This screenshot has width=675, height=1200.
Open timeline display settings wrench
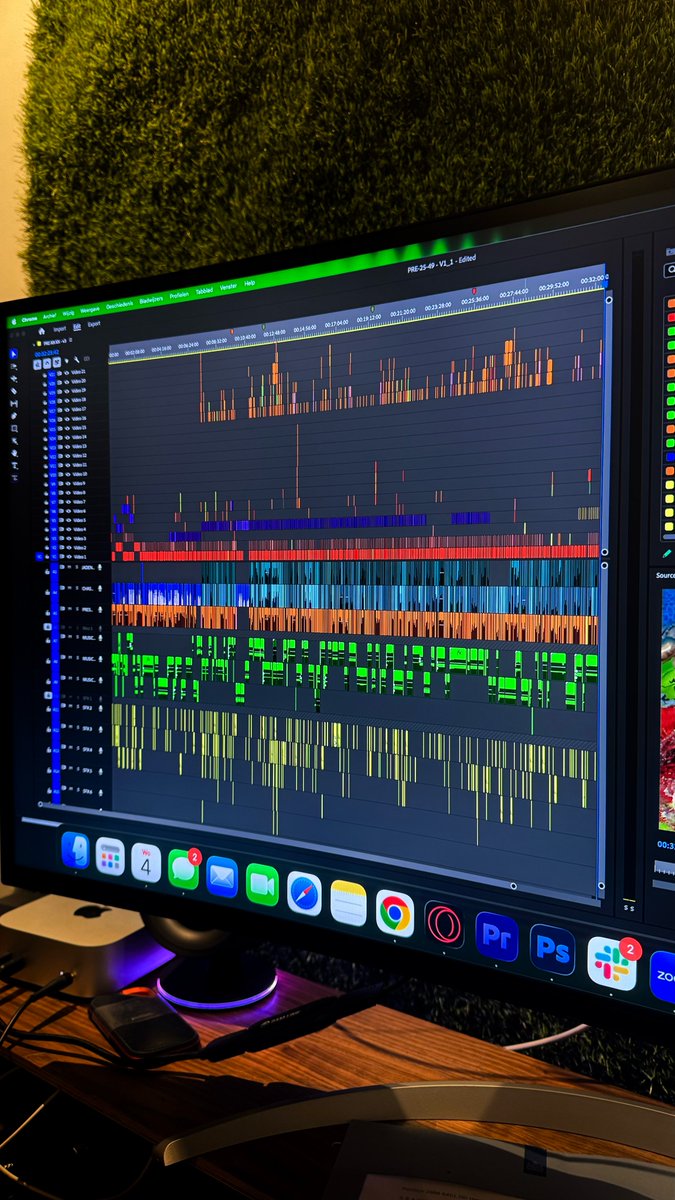click(x=77, y=359)
